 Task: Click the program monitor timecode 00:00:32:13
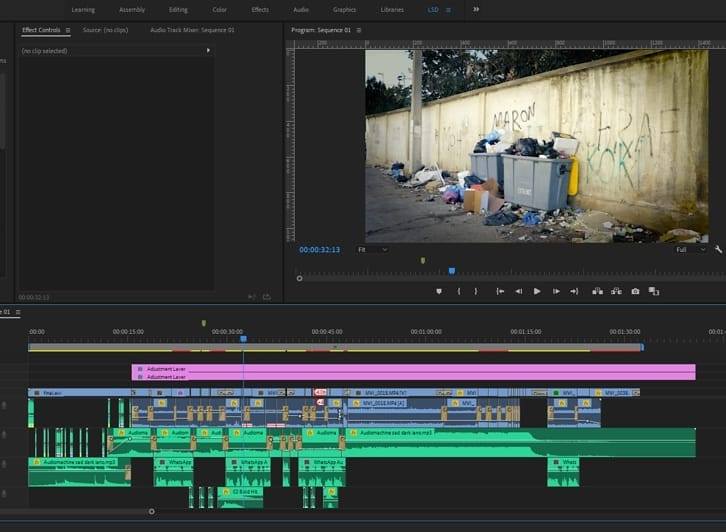click(x=319, y=250)
